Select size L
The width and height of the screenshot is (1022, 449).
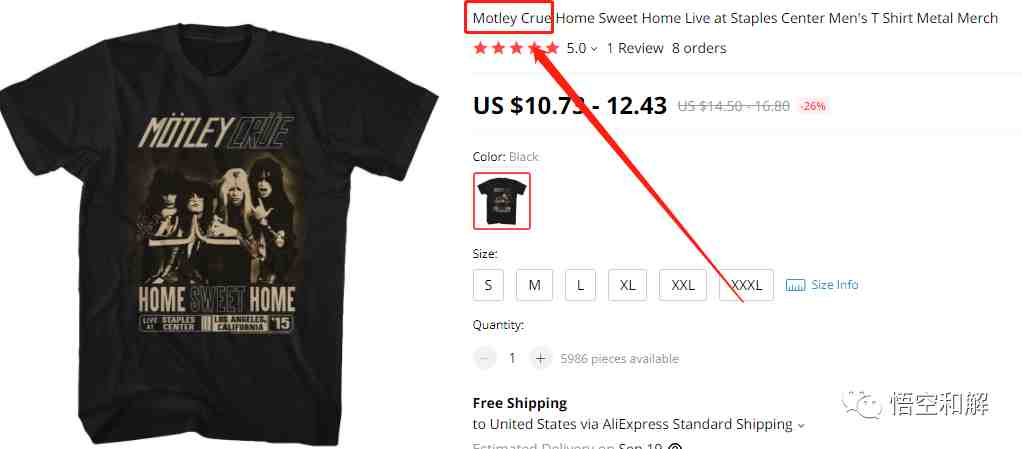pos(580,285)
